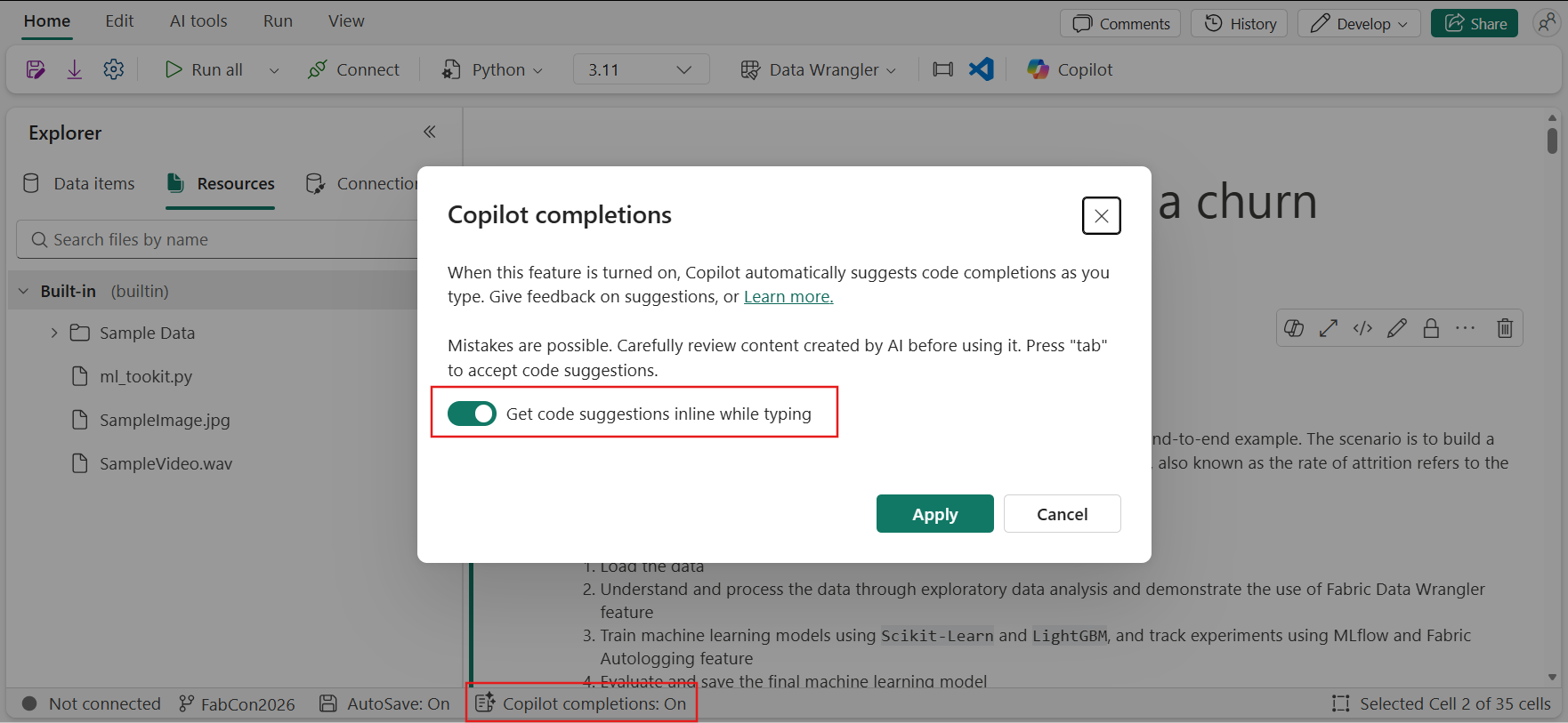Screen dimensions: 1568x723
Task: Switch to the Home ribbon tab
Action: [47, 21]
